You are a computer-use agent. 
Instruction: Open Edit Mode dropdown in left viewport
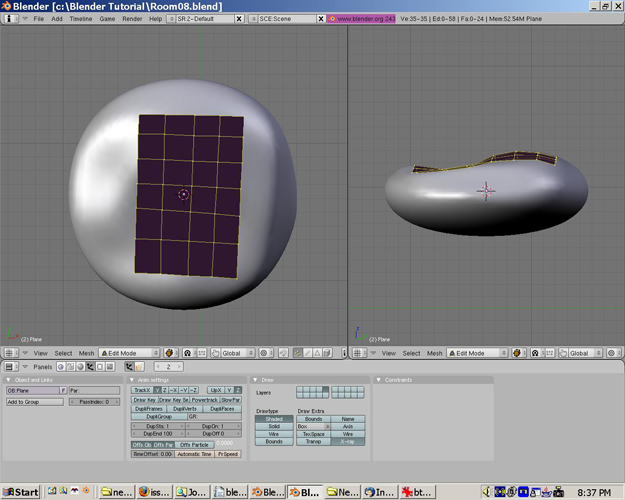130,353
